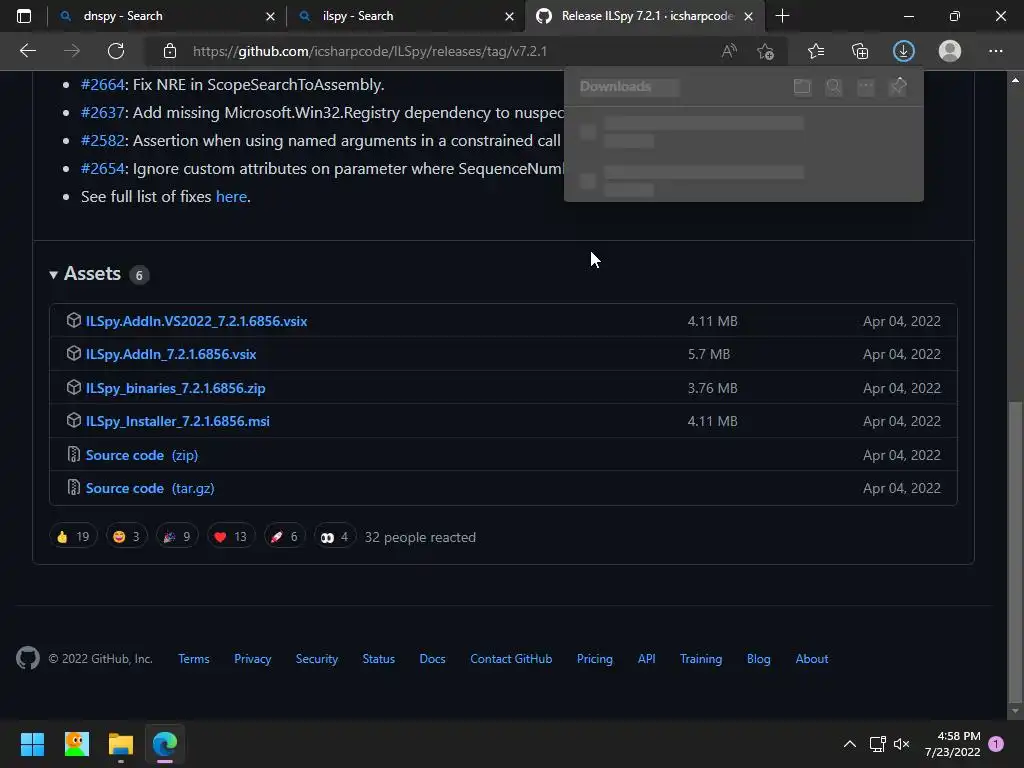Click the page vertical scrollbar thumb
The image size is (1024, 768).
(x=1015, y=551)
